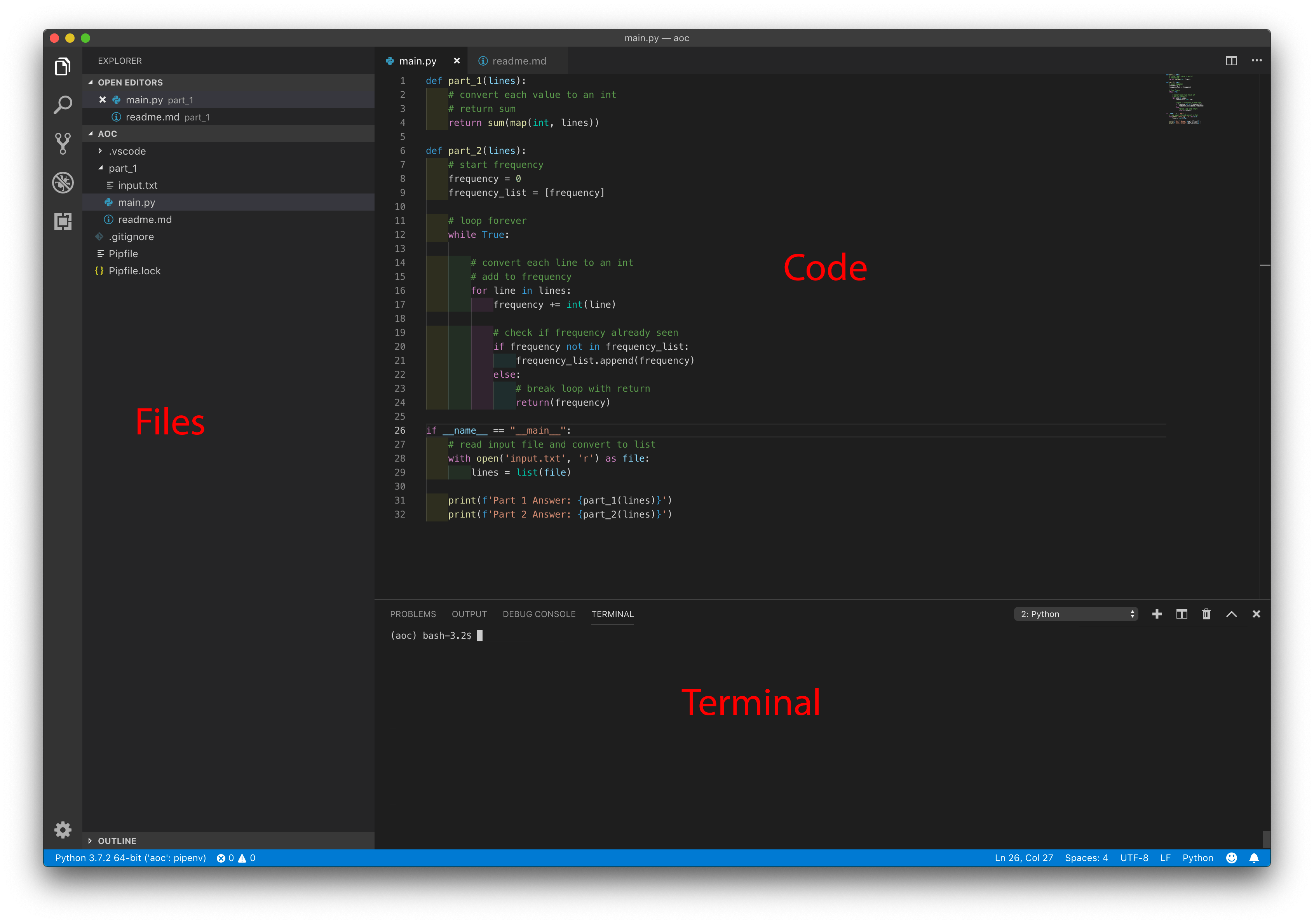Viewport: 1314px width, 924px height.
Task: Select main.py in the file tree
Action: [229, 203]
